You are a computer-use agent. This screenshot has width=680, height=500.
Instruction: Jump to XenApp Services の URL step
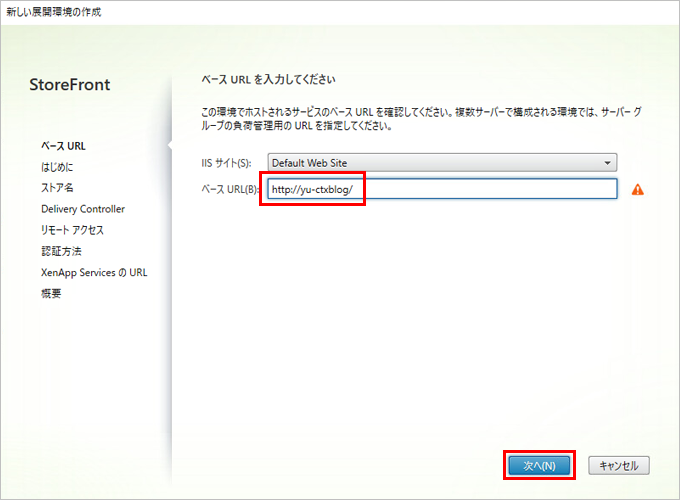(x=94, y=272)
